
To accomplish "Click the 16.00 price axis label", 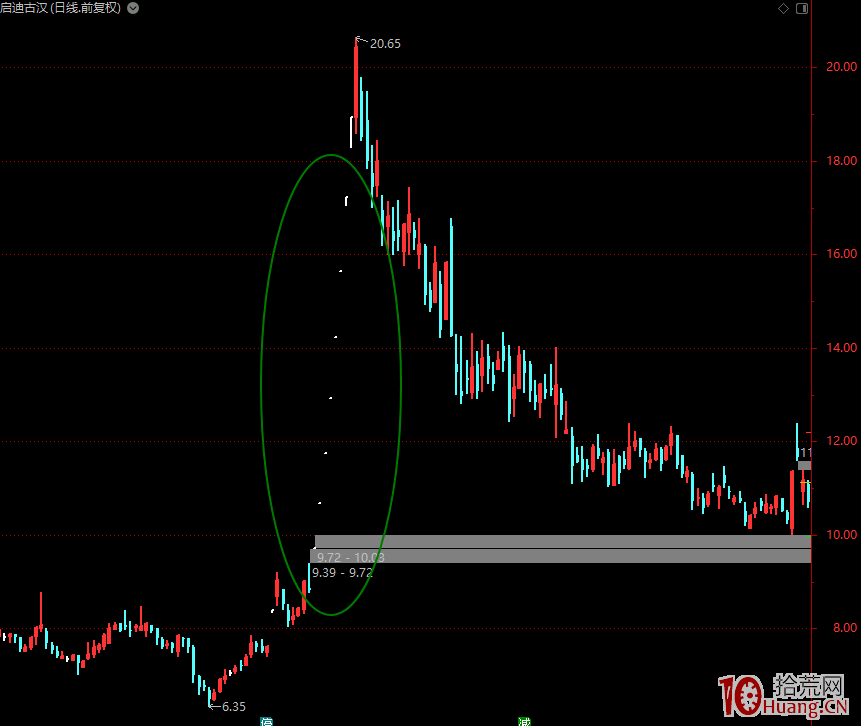I will [841, 254].
